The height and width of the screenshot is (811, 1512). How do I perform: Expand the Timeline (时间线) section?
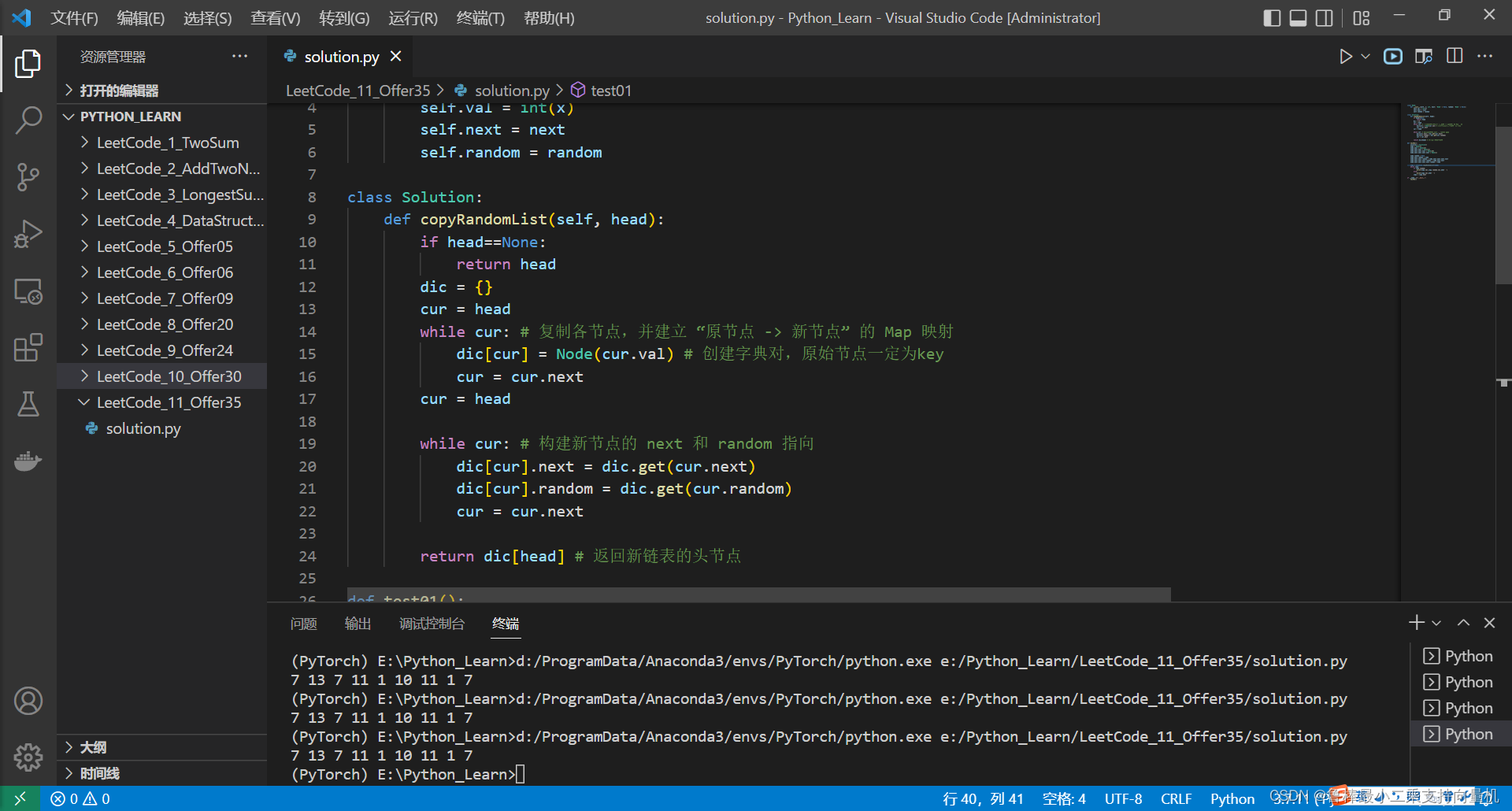[x=162, y=773]
